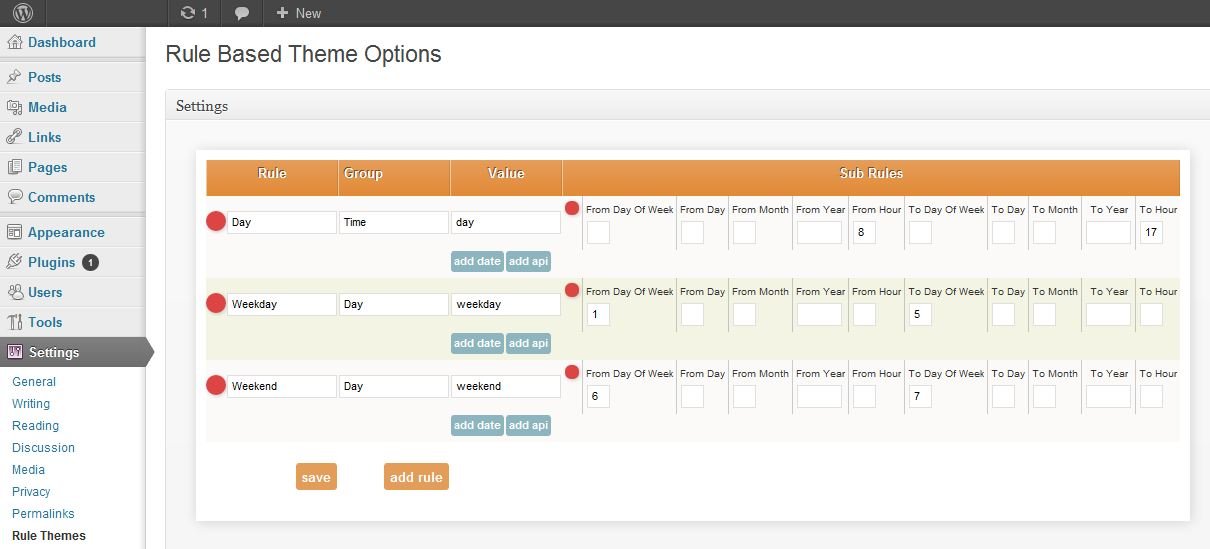The image size is (1210, 549).
Task: Collapse the Settings sidebar menu
Action: 54,352
